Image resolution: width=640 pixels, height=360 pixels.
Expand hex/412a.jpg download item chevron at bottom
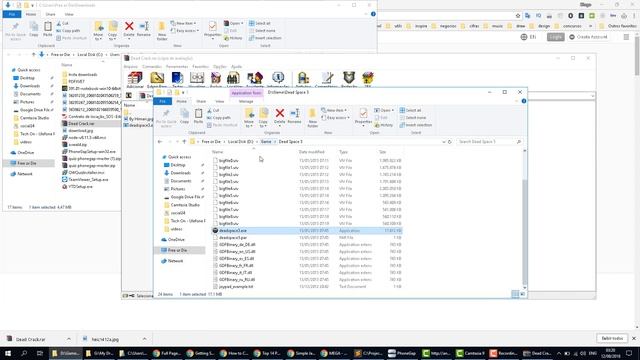(x=144, y=339)
